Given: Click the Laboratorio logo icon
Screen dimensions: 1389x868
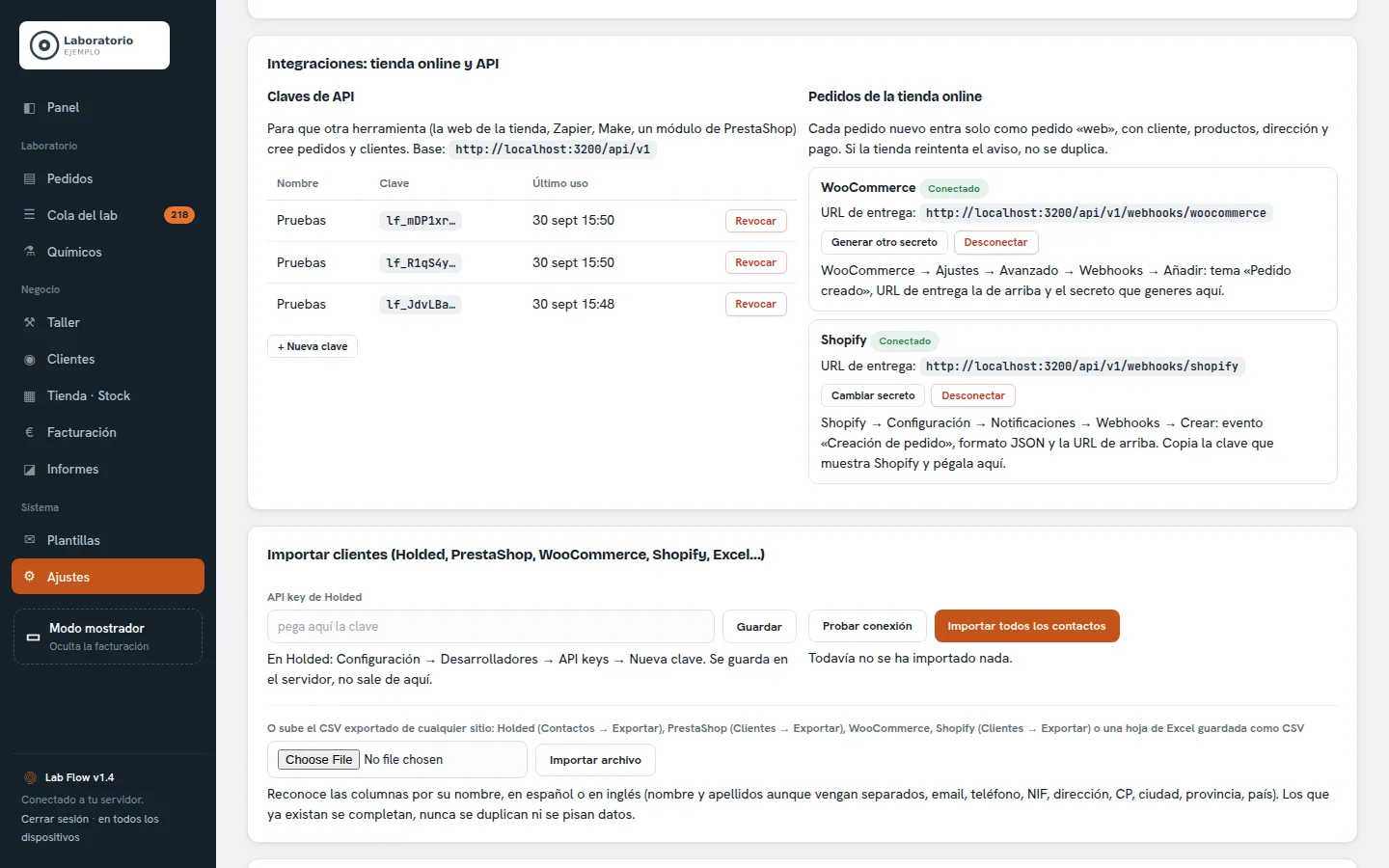Looking at the screenshot, I should pos(44,45).
